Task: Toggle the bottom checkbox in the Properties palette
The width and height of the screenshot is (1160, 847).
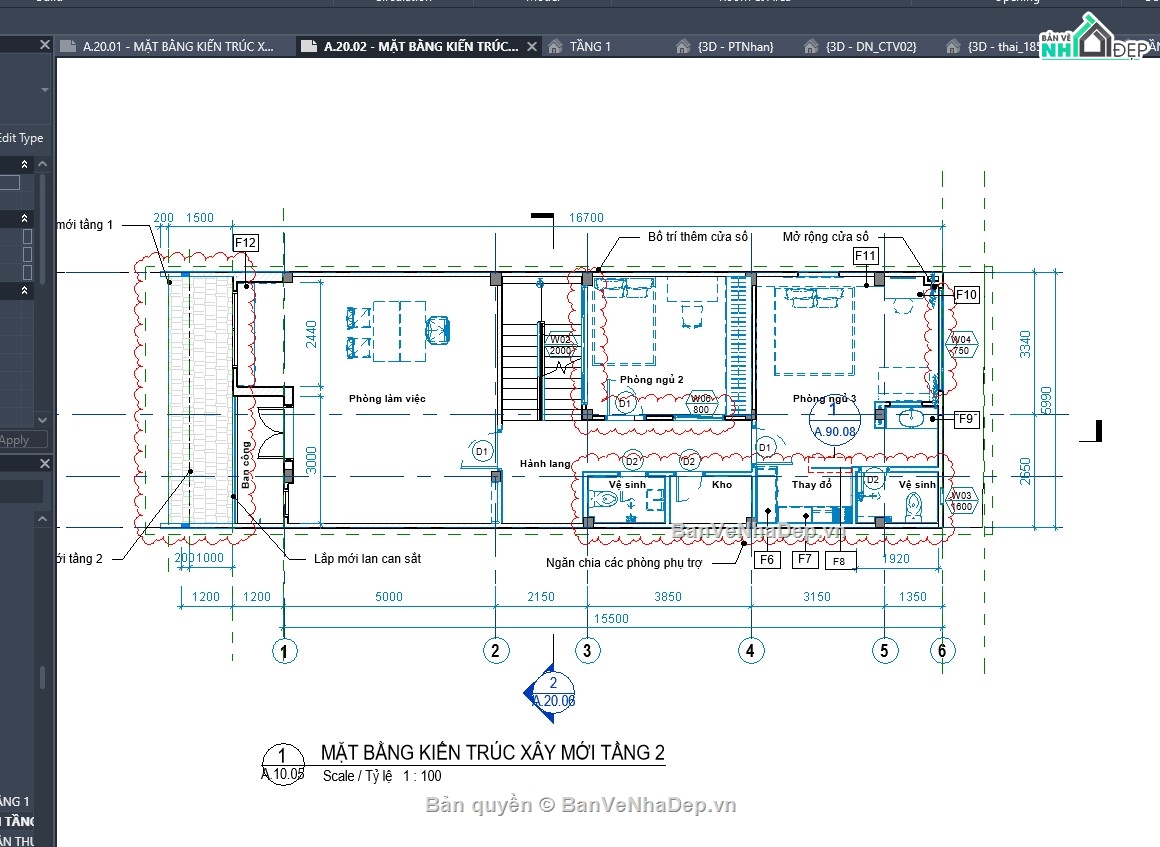Action: (x=27, y=274)
